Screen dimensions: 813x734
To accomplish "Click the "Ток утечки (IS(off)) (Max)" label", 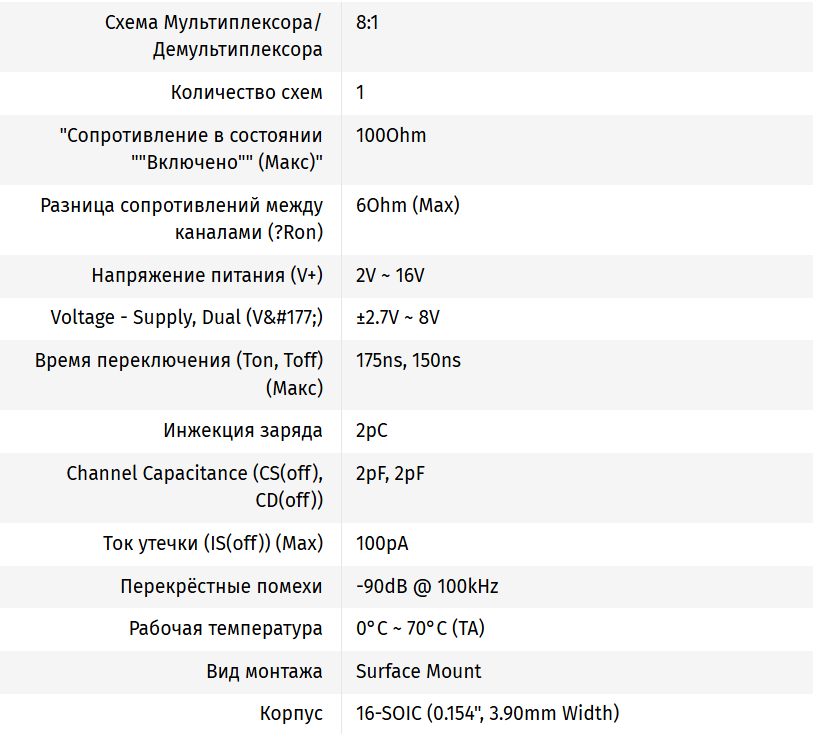I will 213,544.
